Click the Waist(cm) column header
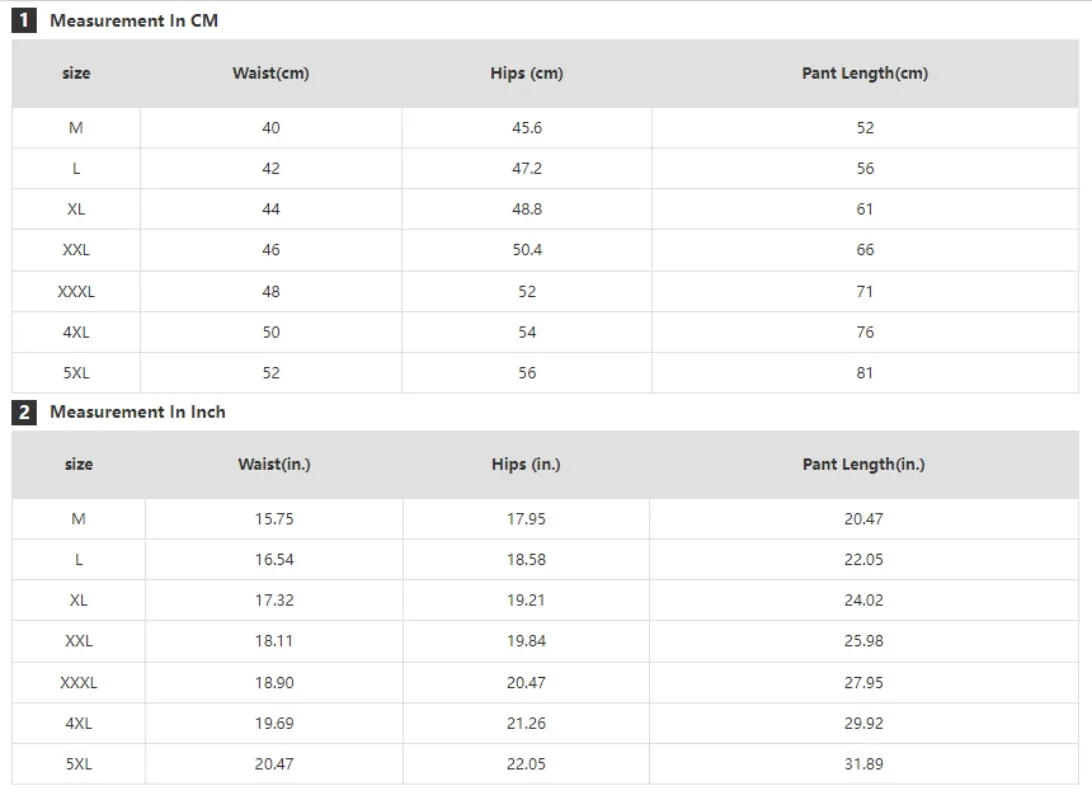This screenshot has height=800, width=1092. click(x=271, y=73)
